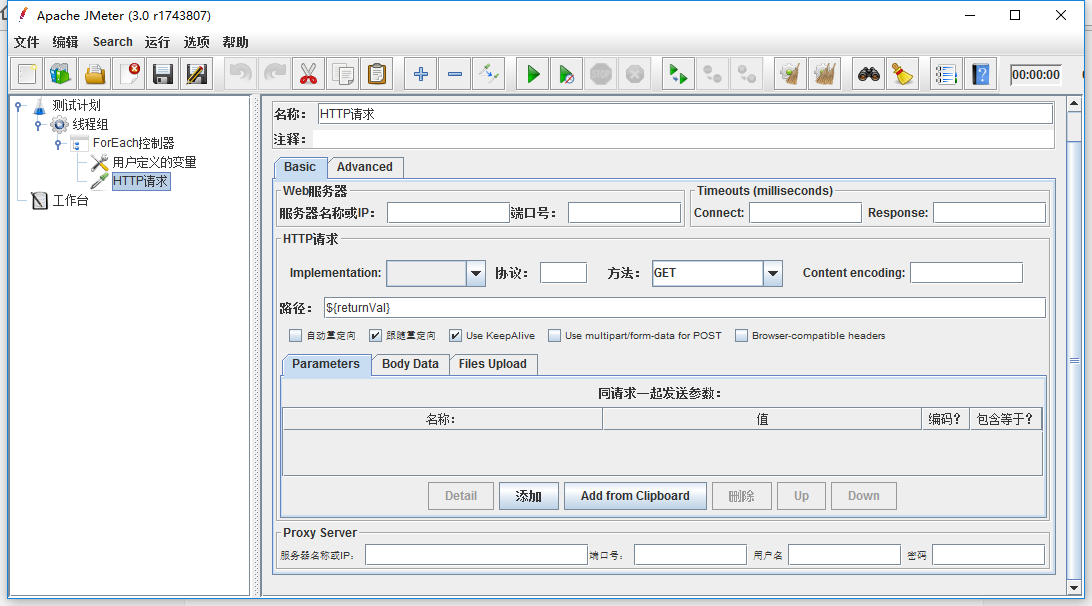
Task: Save the test plan with floppy icon
Action: click(163, 74)
